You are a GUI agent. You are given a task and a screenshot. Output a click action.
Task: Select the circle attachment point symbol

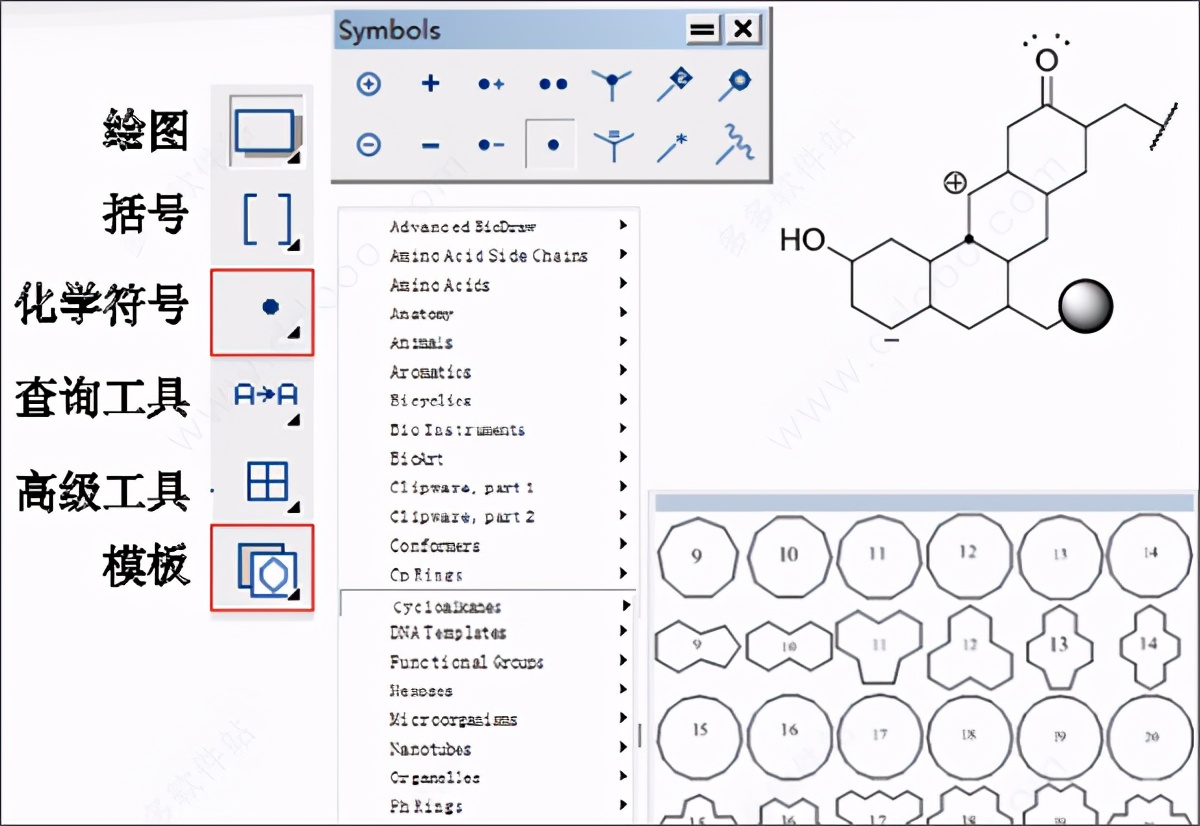(x=735, y=85)
